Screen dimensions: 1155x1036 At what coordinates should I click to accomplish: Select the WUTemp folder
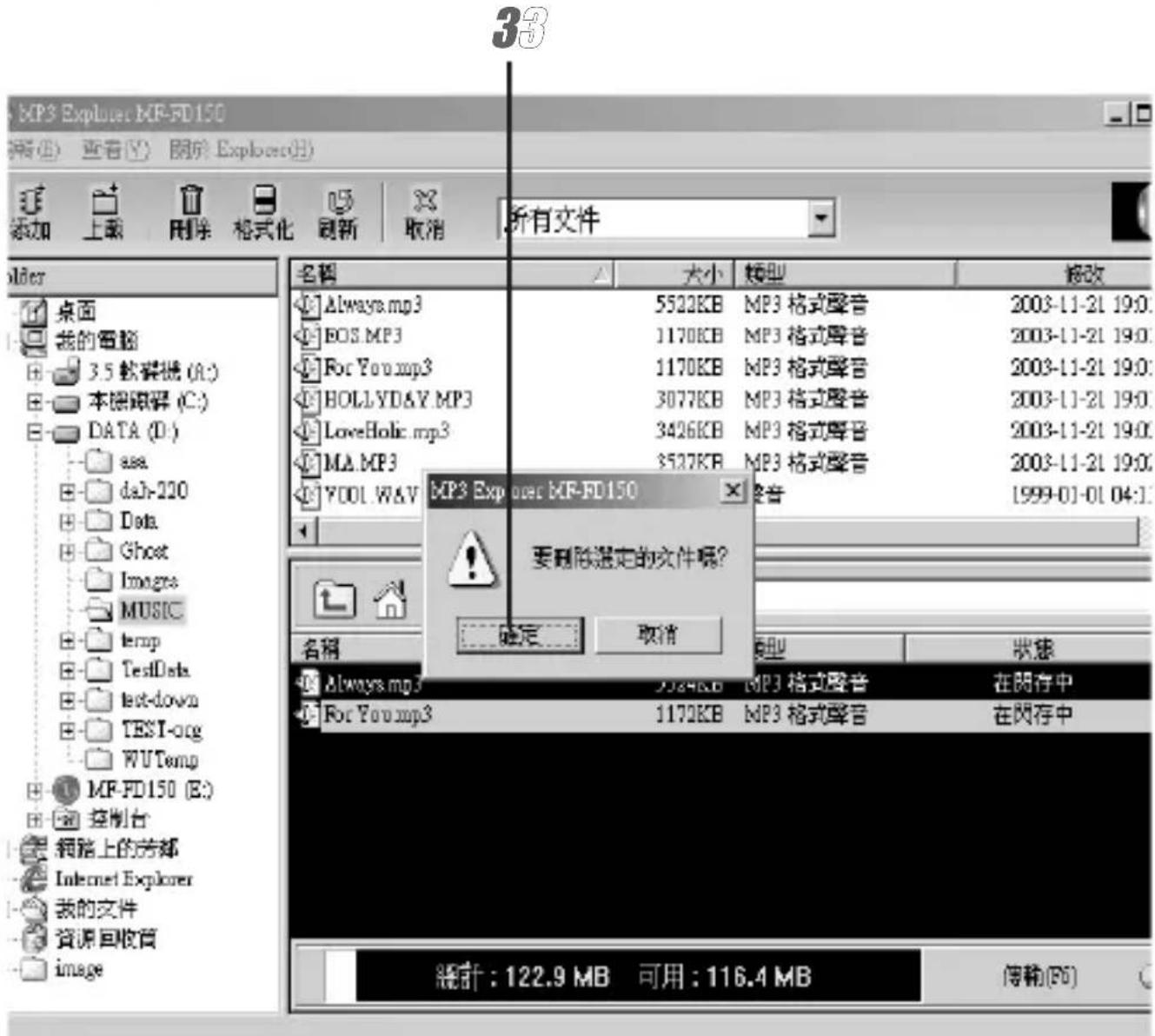[x=159, y=760]
